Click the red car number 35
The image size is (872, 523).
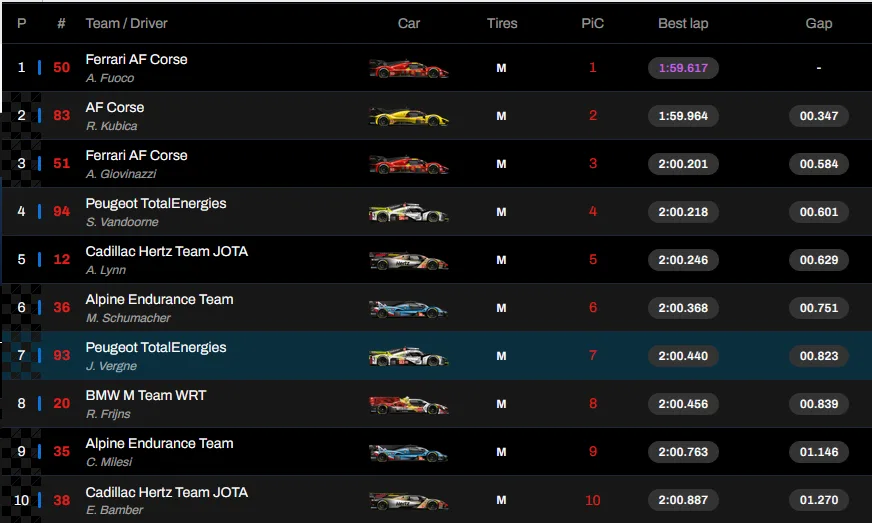[x=62, y=452]
